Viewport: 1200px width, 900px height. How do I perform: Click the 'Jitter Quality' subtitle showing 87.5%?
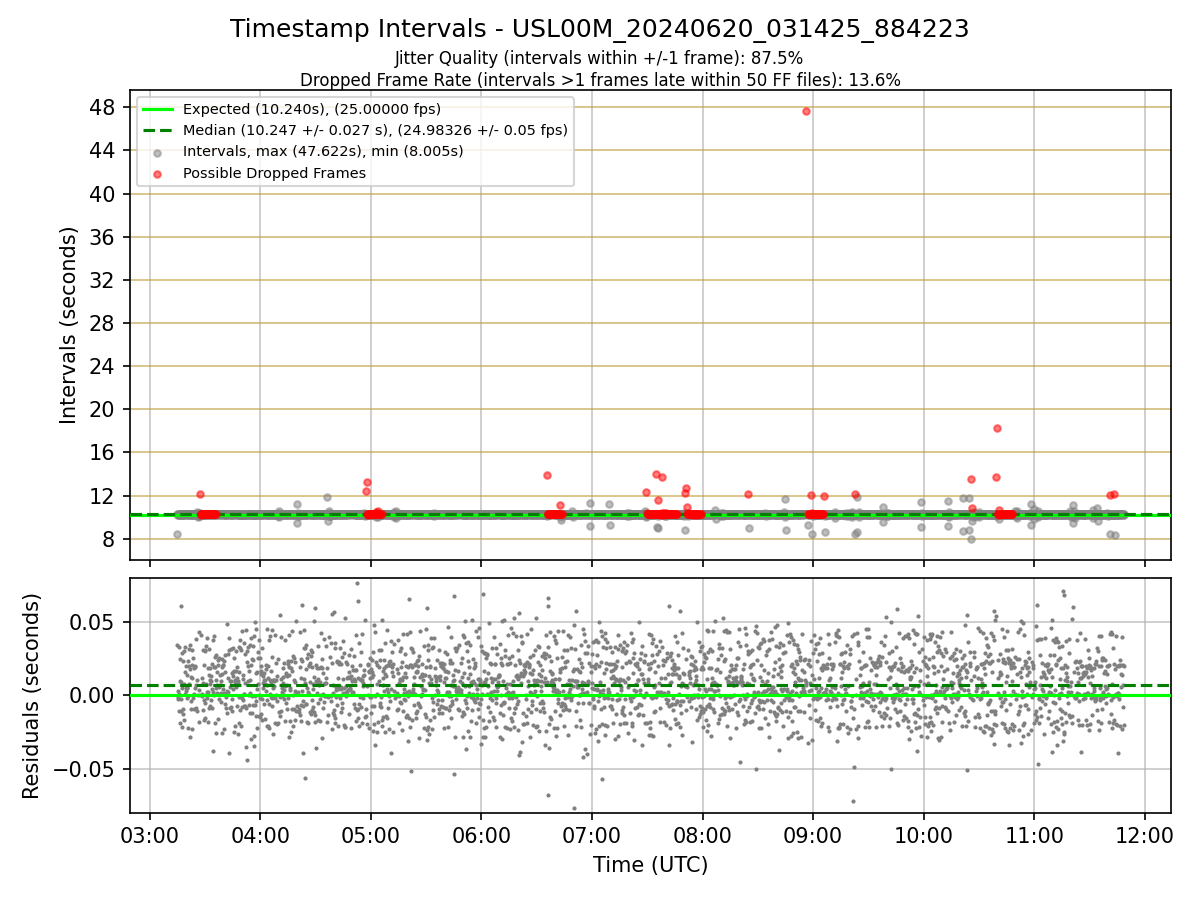599,59
